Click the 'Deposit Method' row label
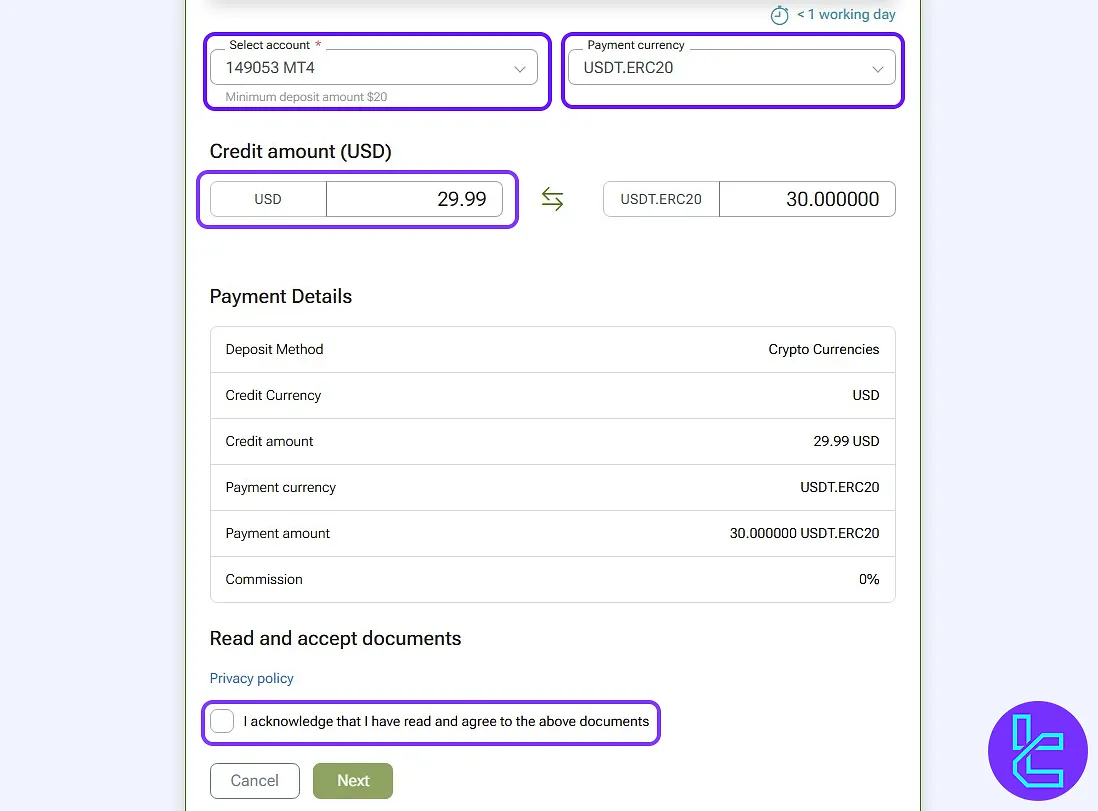Viewport: 1098px width, 811px height. pos(274,349)
